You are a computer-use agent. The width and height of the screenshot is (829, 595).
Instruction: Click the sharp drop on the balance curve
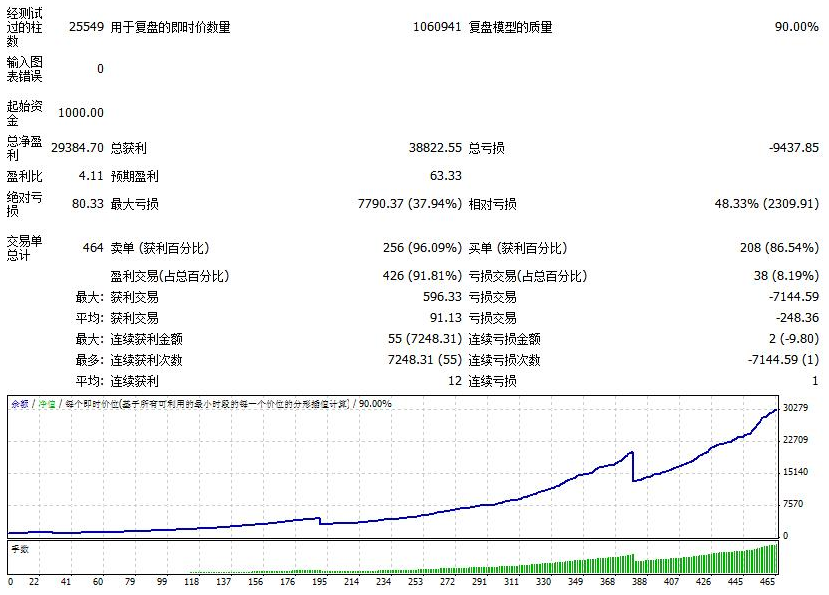(633, 467)
